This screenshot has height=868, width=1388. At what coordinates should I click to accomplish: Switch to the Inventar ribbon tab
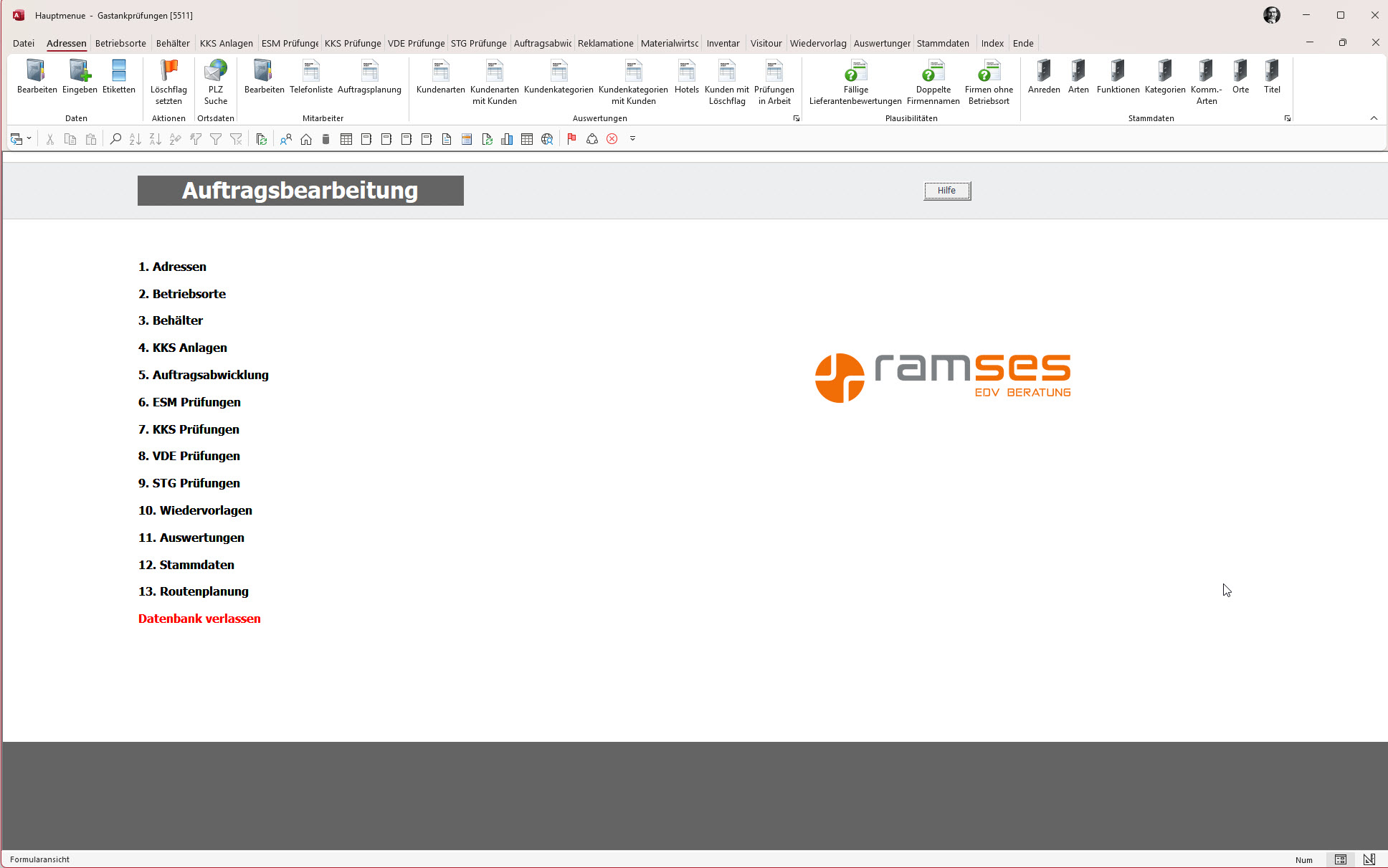coord(723,43)
